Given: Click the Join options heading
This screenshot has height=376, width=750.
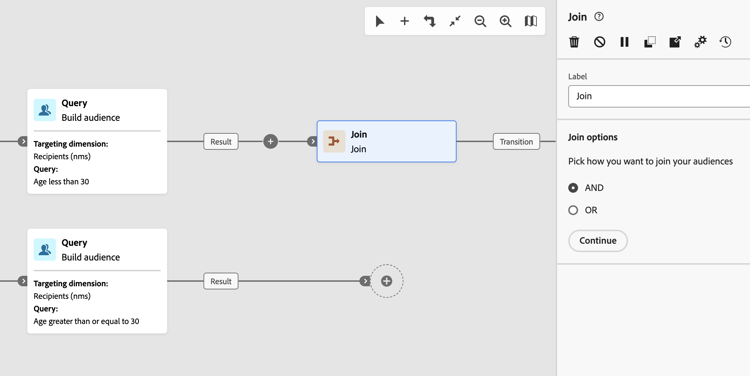Looking at the screenshot, I should [x=593, y=137].
